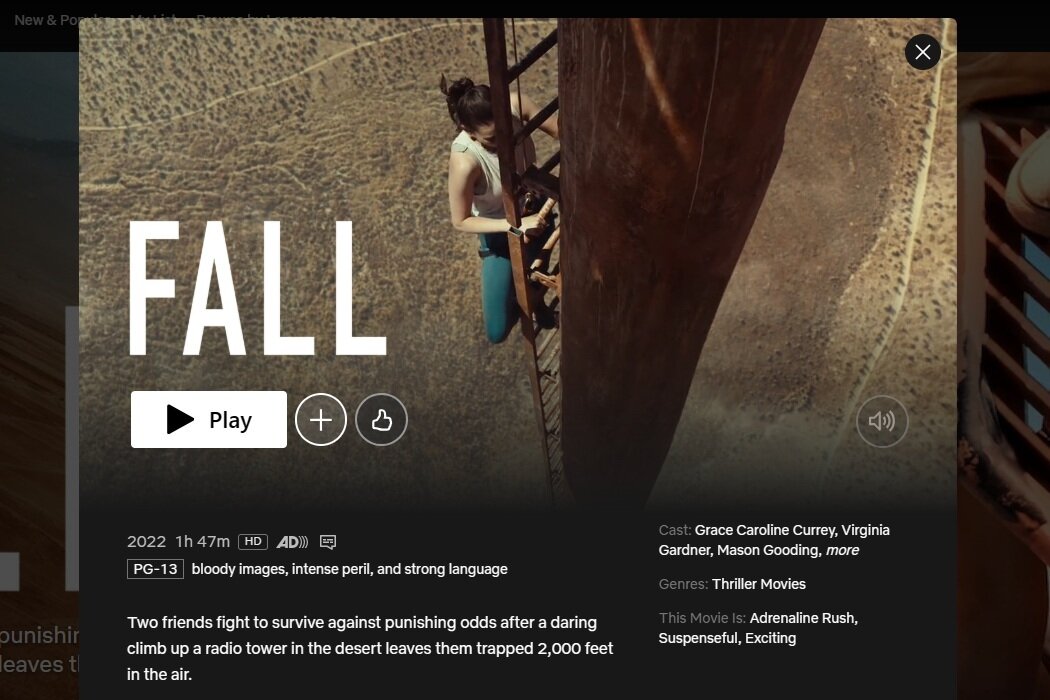Image resolution: width=1050 pixels, height=700 pixels.
Task: Open Virginia Gardner cast link
Action: pyautogui.click(x=774, y=541)
